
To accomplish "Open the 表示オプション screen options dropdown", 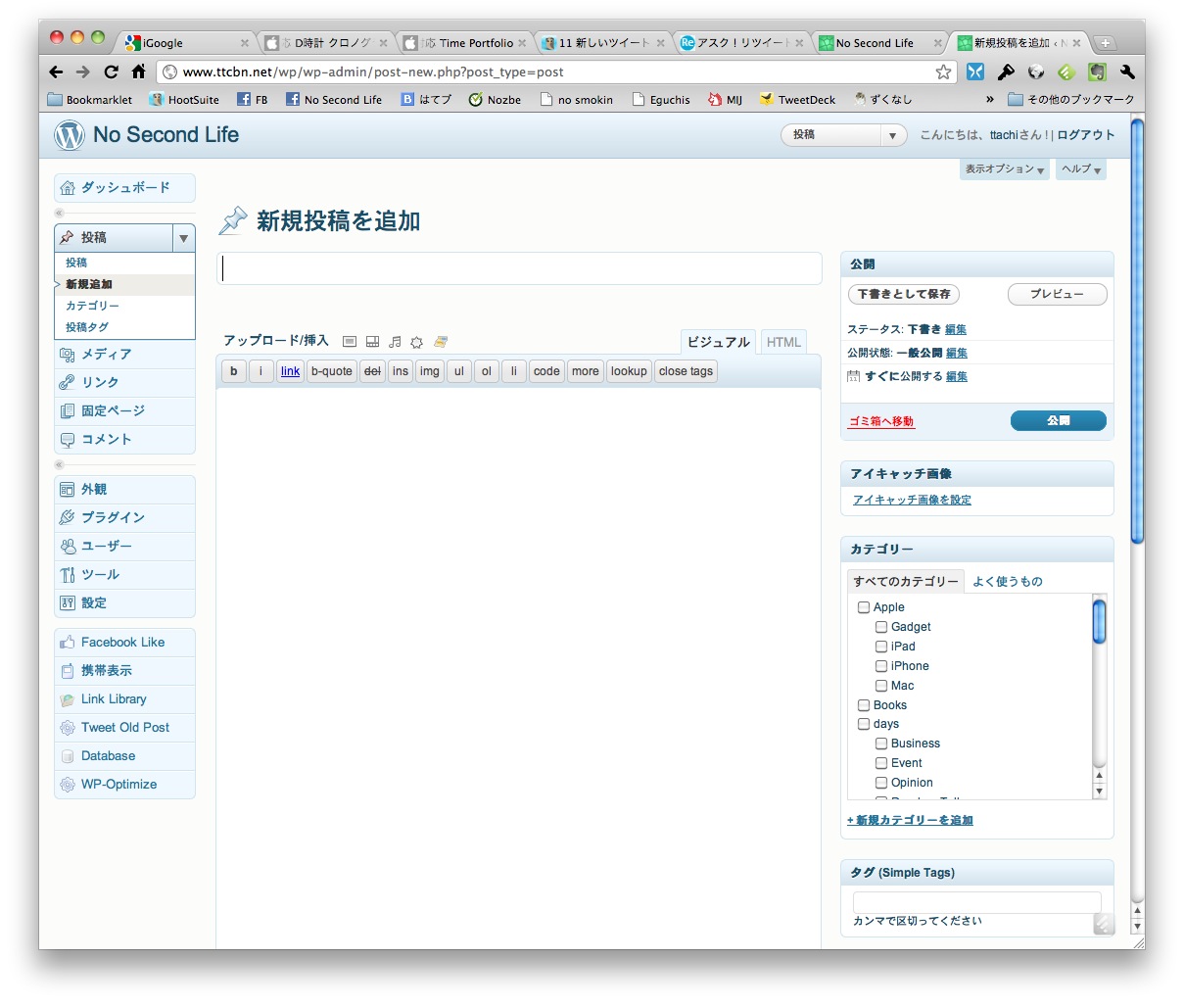I will tap(1004, 169).
